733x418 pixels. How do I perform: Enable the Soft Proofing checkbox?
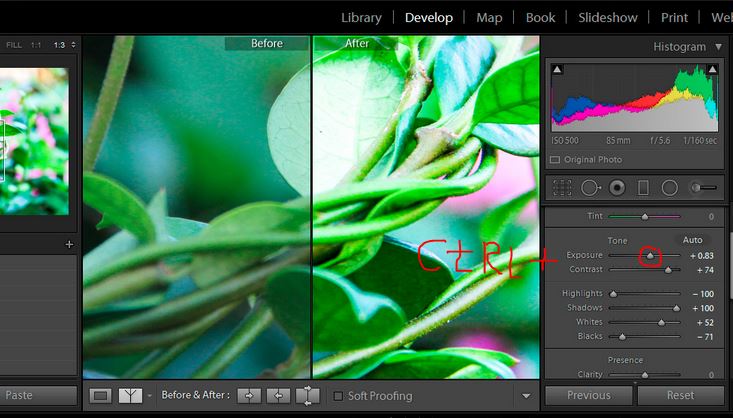338,396
